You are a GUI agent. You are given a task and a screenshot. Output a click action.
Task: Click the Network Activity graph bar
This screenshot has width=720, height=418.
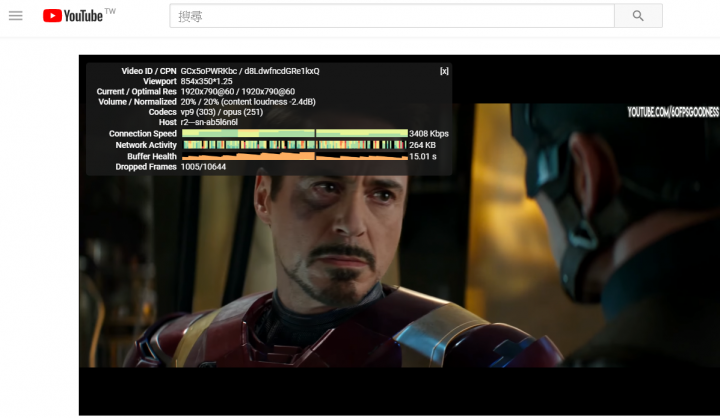294,145
